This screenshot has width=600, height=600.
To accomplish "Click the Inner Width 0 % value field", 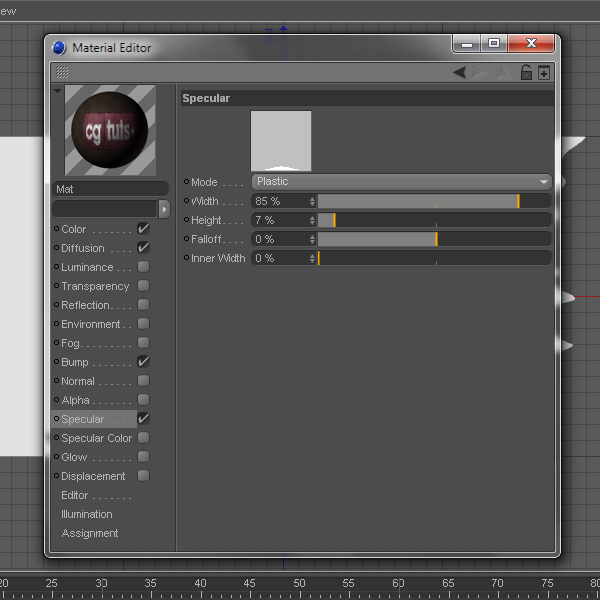I will 280,258.
